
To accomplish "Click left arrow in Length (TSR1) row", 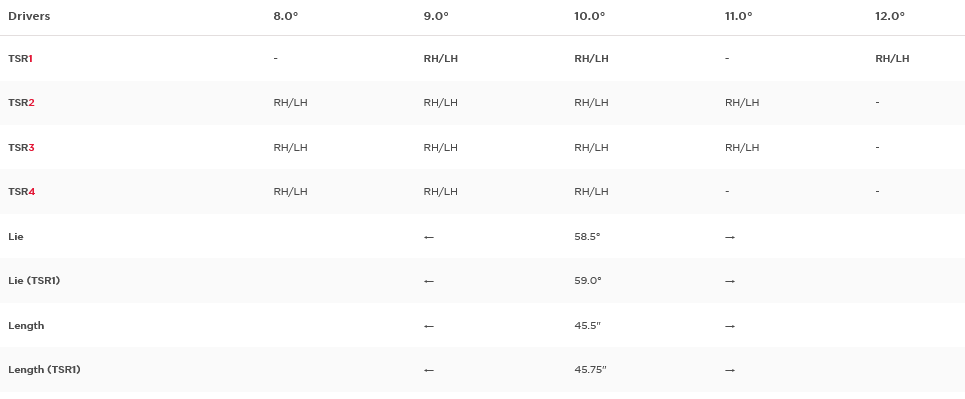I will [429, 371].
